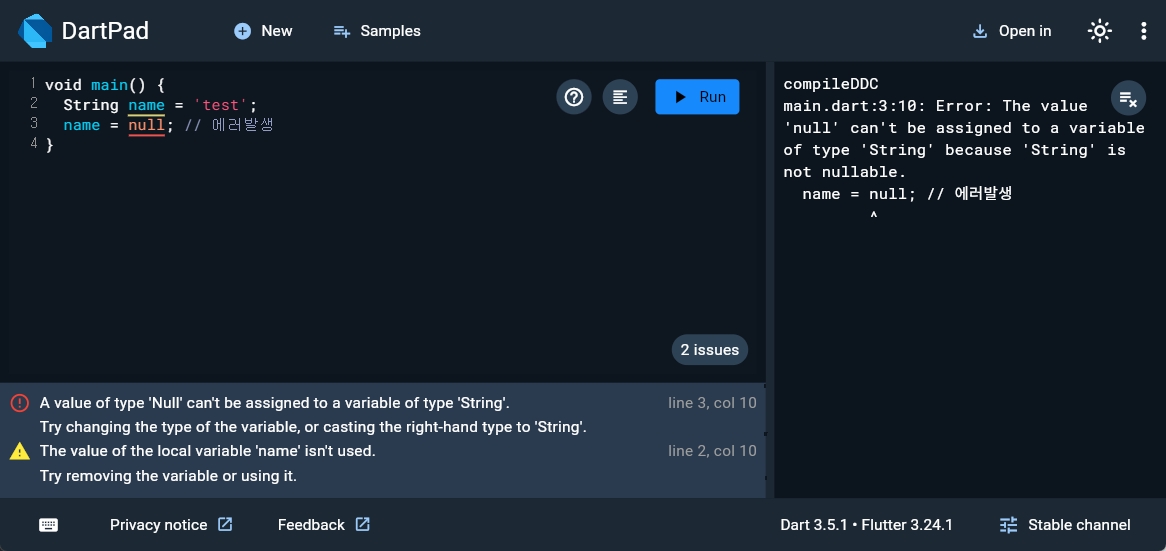Click the underlined 'null' in code line 3
The width and height of the screenshot is (1166, 551).
146,125
